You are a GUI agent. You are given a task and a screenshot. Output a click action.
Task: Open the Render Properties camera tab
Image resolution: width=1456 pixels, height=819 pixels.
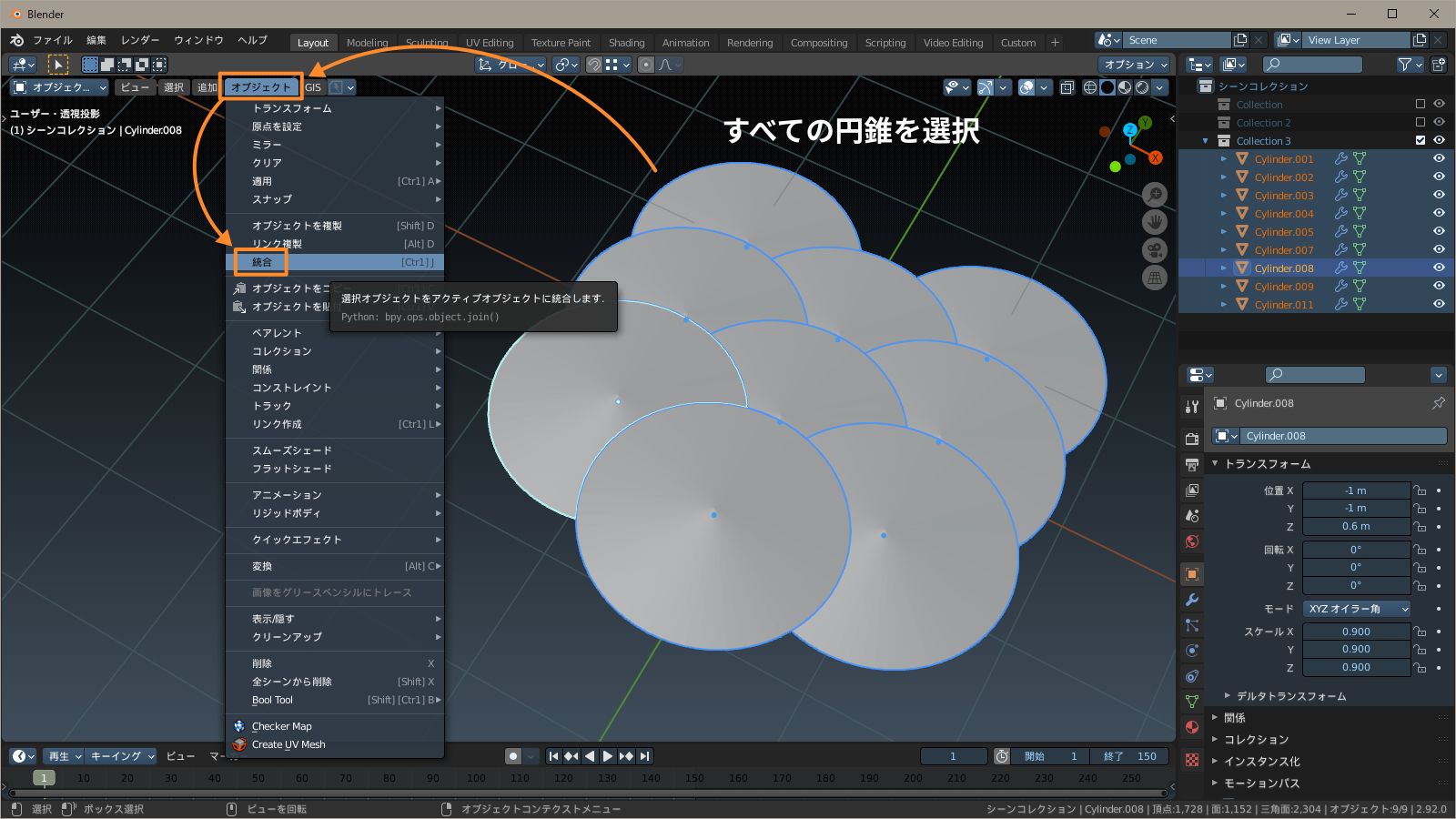1191,438
